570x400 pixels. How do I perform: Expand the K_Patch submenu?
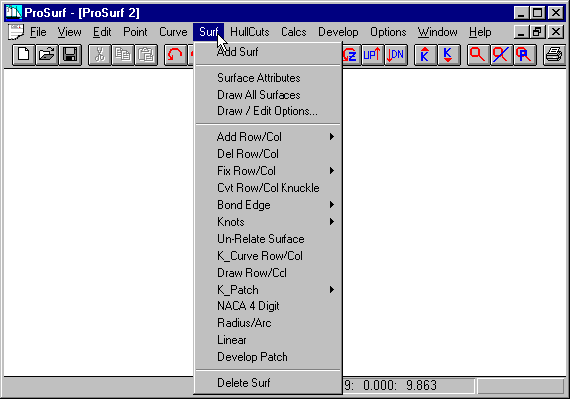tap(268, 290)
